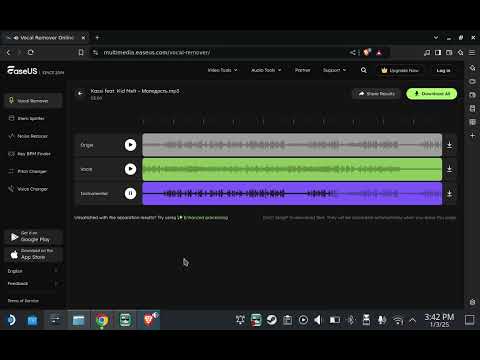Seek within the gray Origin waveform

click(292, 145)
